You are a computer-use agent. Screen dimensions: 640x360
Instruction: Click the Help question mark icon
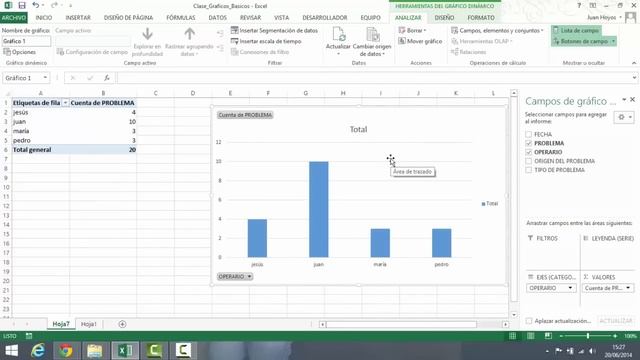[579, 6]
